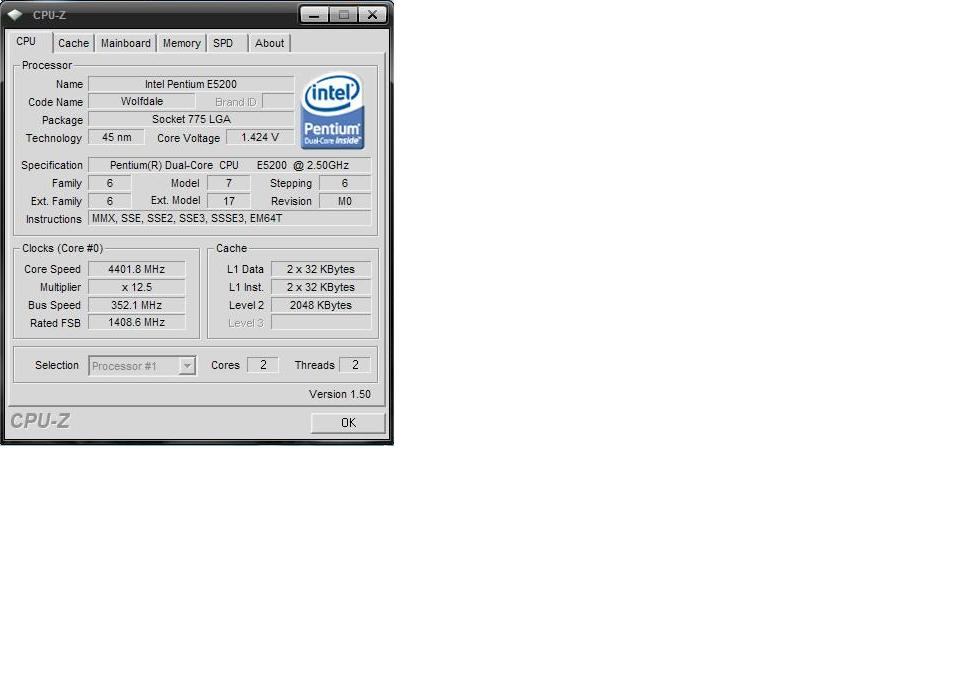954x692 pixels.
Task: Click the Multiplier value x 12.5
Action: click(137, 287)
